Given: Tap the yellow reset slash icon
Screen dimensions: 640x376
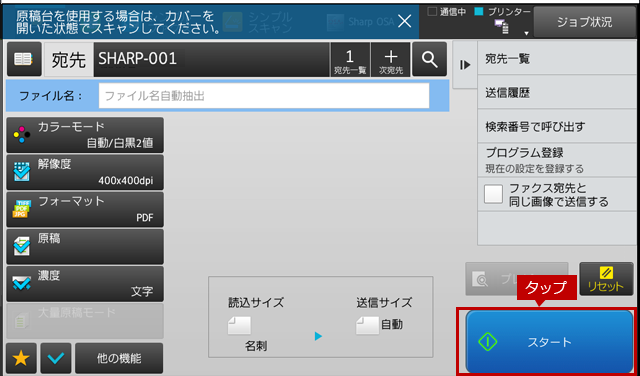Looking at the screenshot, I should coord(607,272).
